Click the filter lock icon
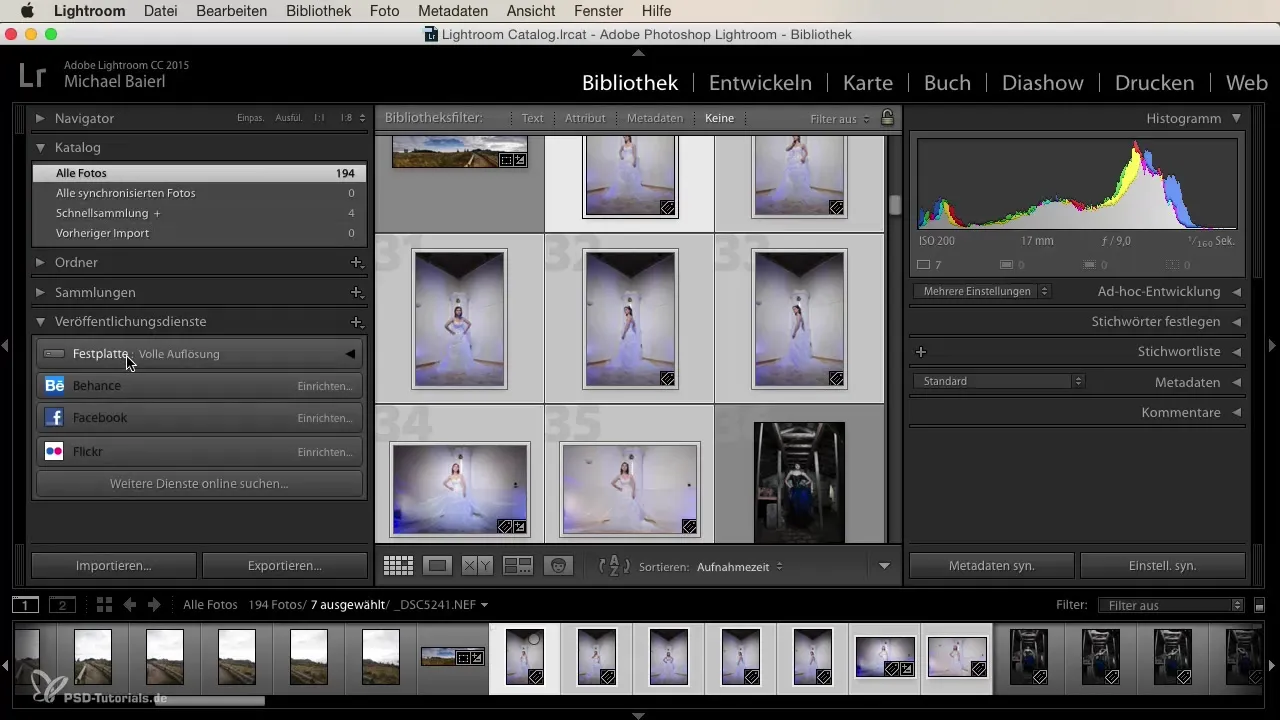The width and height of the screenshot is (1280, 720). click(887, 118)
